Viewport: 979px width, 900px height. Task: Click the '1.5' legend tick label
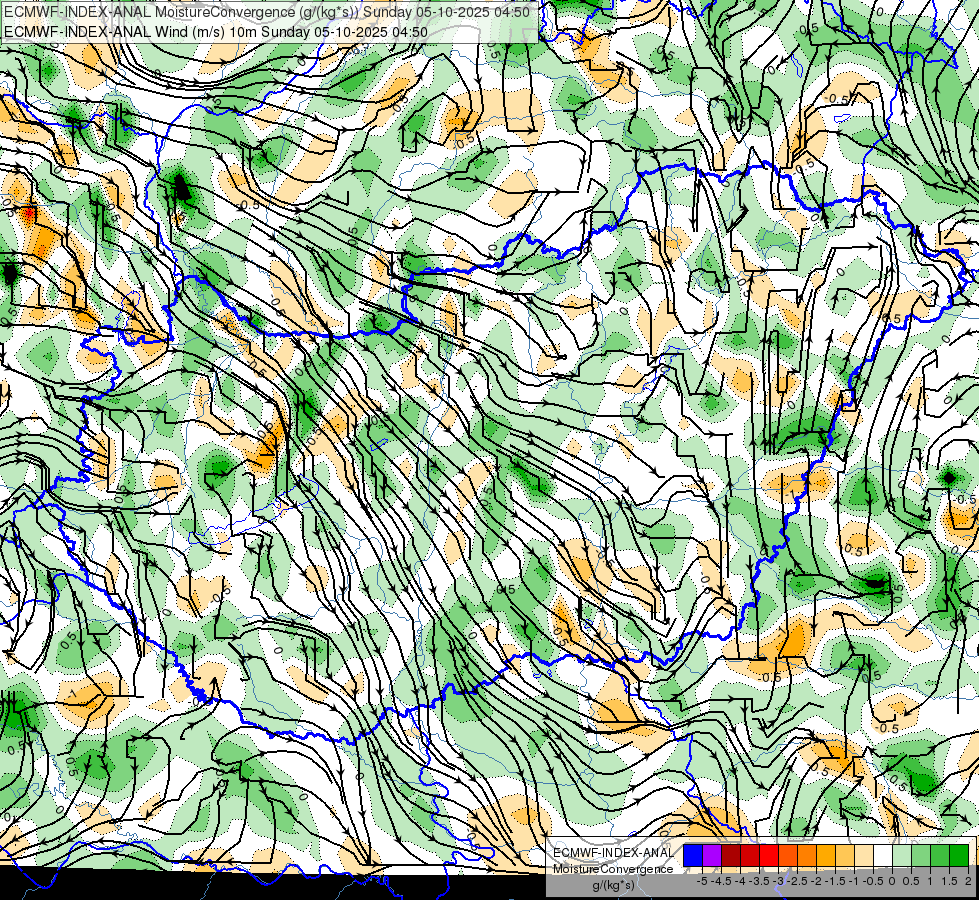coord(950,881)
